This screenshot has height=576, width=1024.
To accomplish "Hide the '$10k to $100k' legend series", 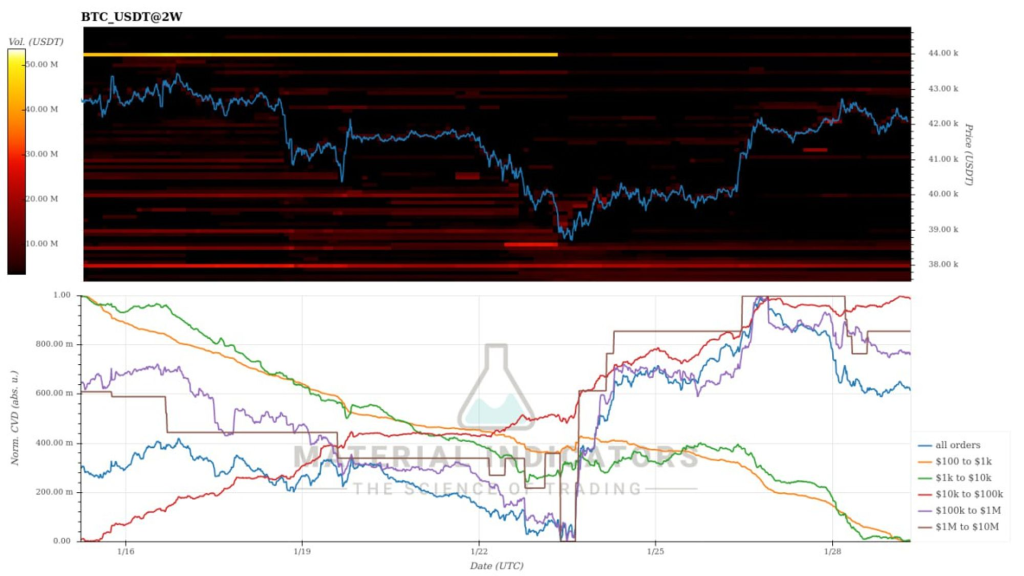I will tap(969, 494).
